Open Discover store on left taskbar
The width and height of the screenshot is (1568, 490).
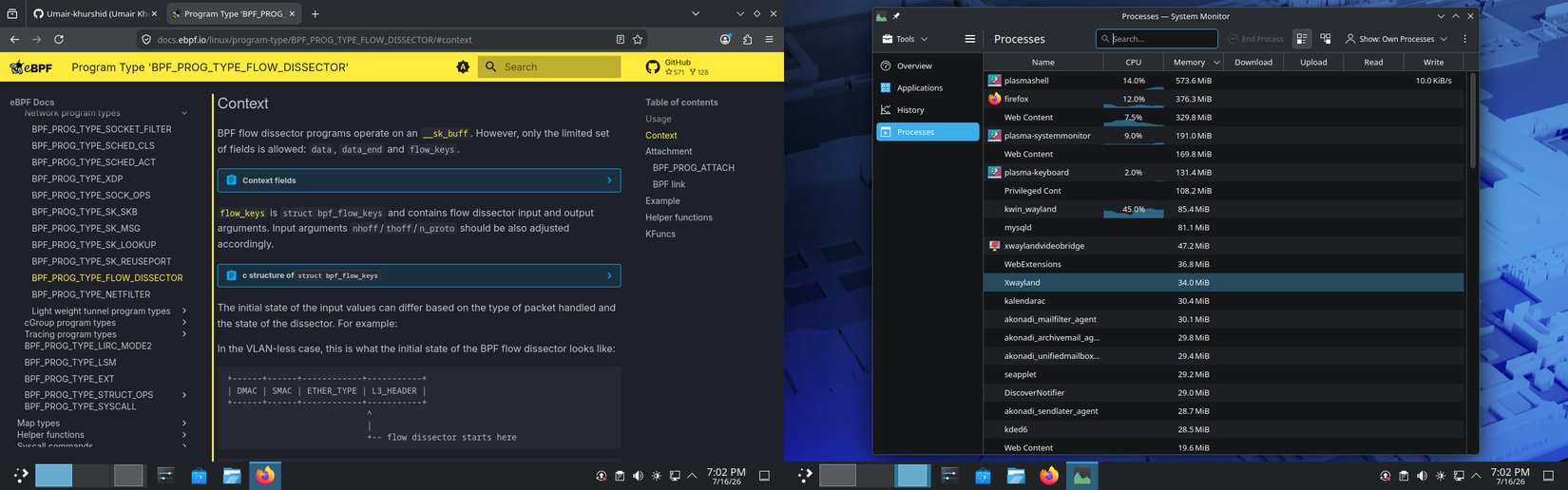[x=199, y=475]
